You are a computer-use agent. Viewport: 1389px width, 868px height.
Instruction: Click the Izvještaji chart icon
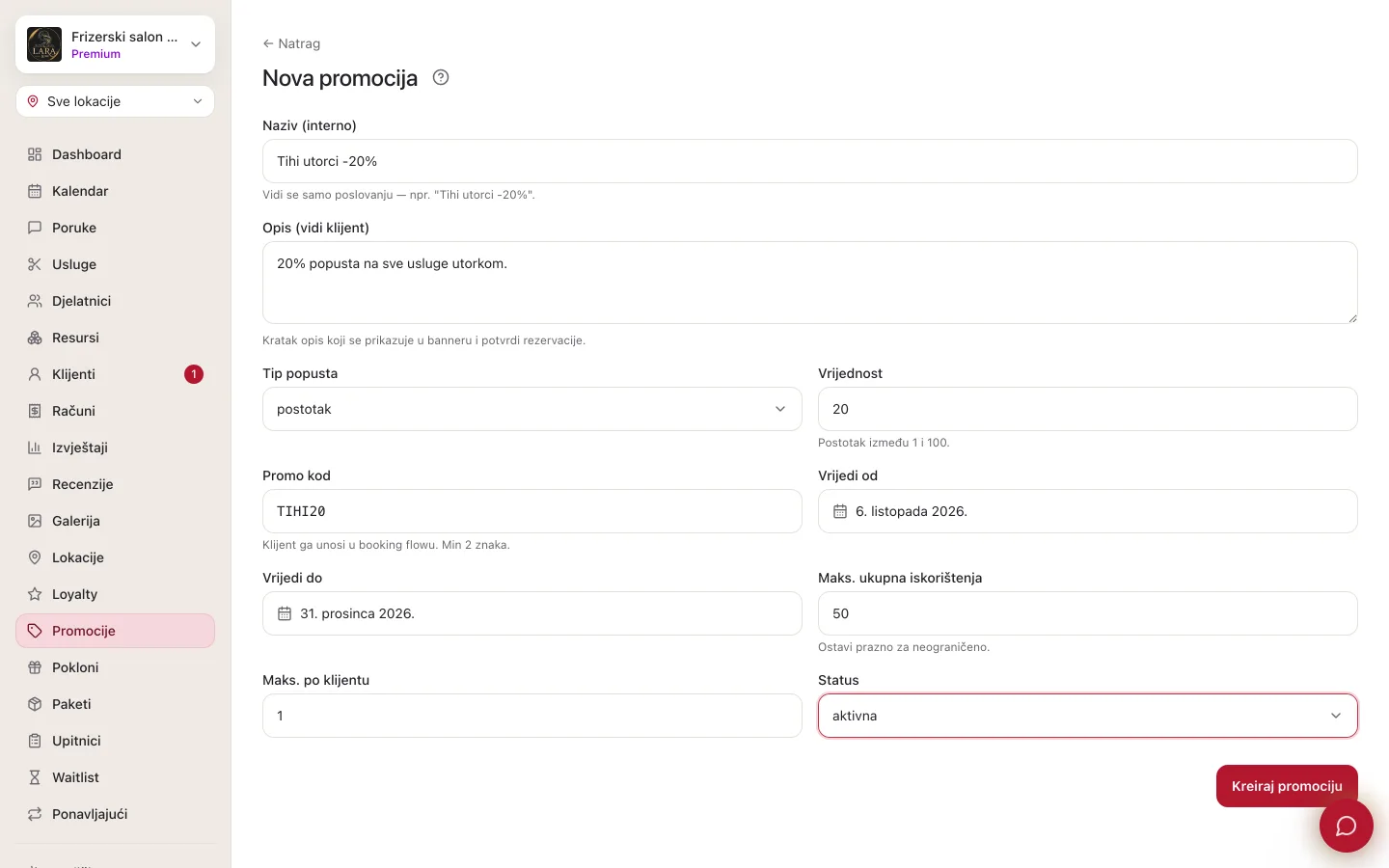[x=35, y=448]
